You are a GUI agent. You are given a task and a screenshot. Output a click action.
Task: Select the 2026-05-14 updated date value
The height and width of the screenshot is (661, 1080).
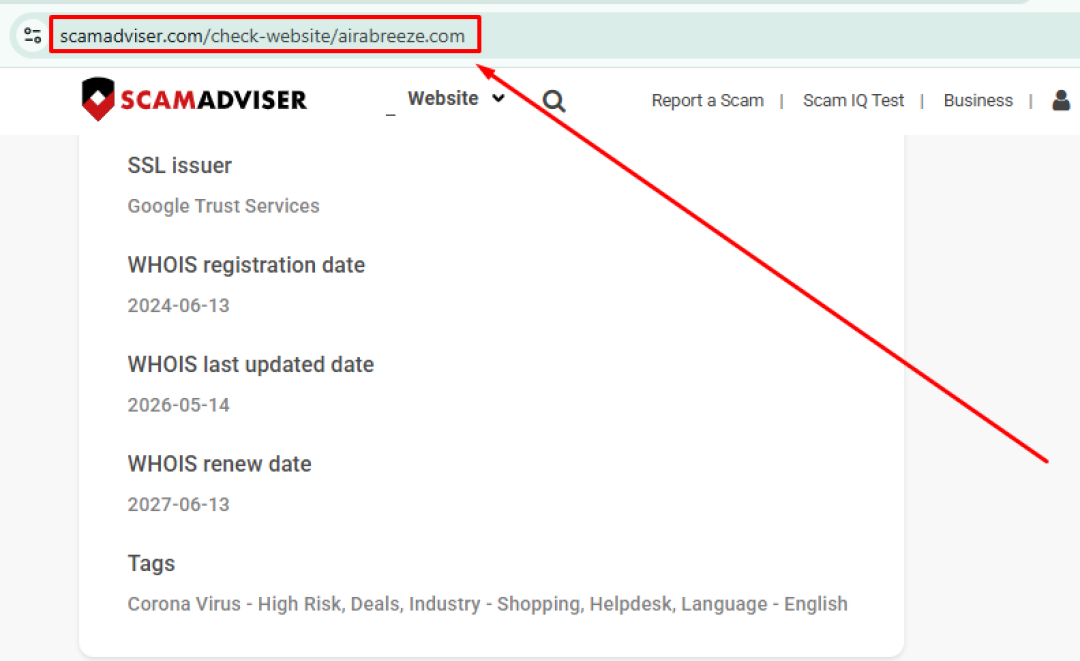click(x=178, y=405)
